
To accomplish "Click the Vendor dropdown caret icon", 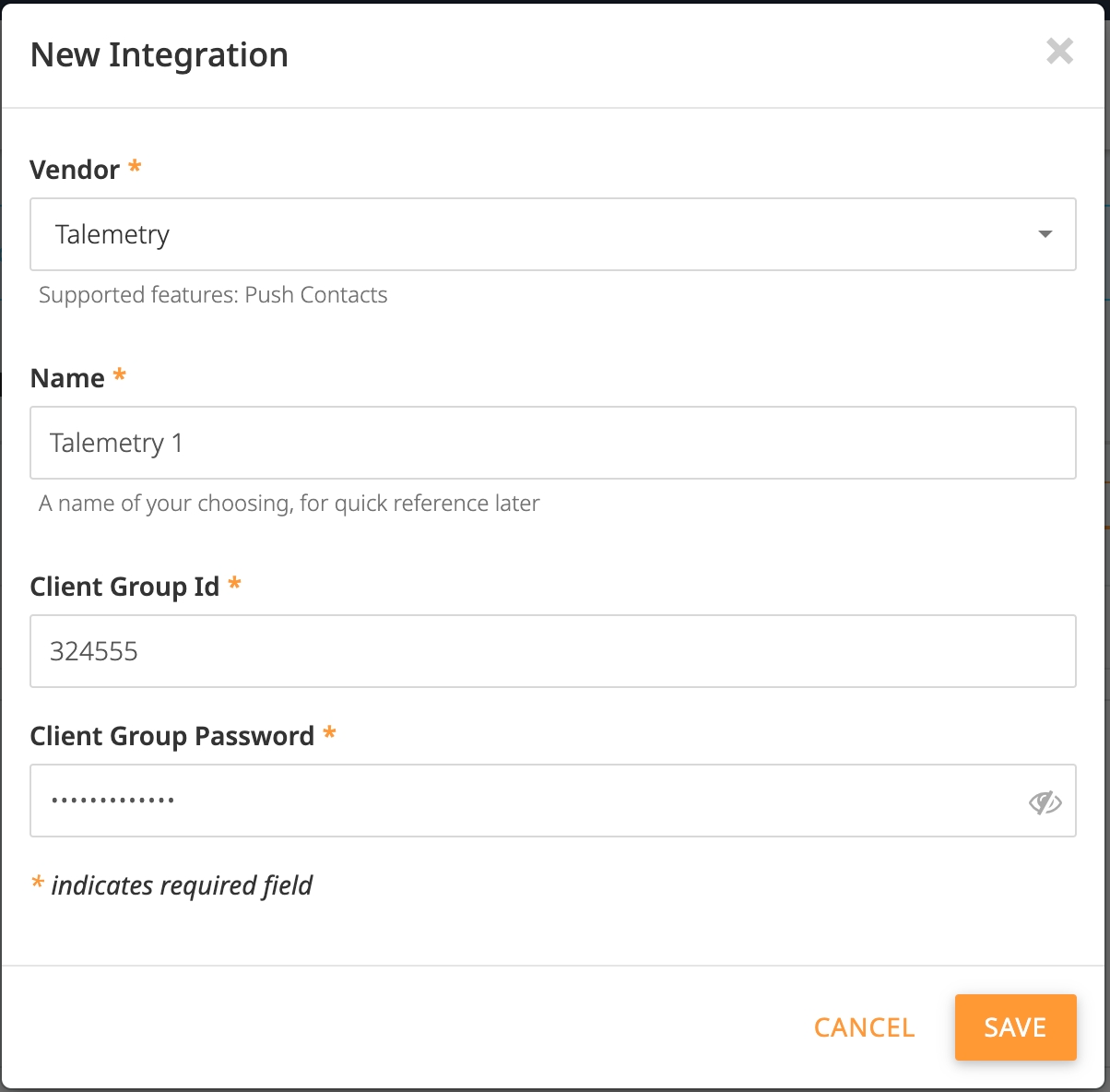I will point(1045,234).
